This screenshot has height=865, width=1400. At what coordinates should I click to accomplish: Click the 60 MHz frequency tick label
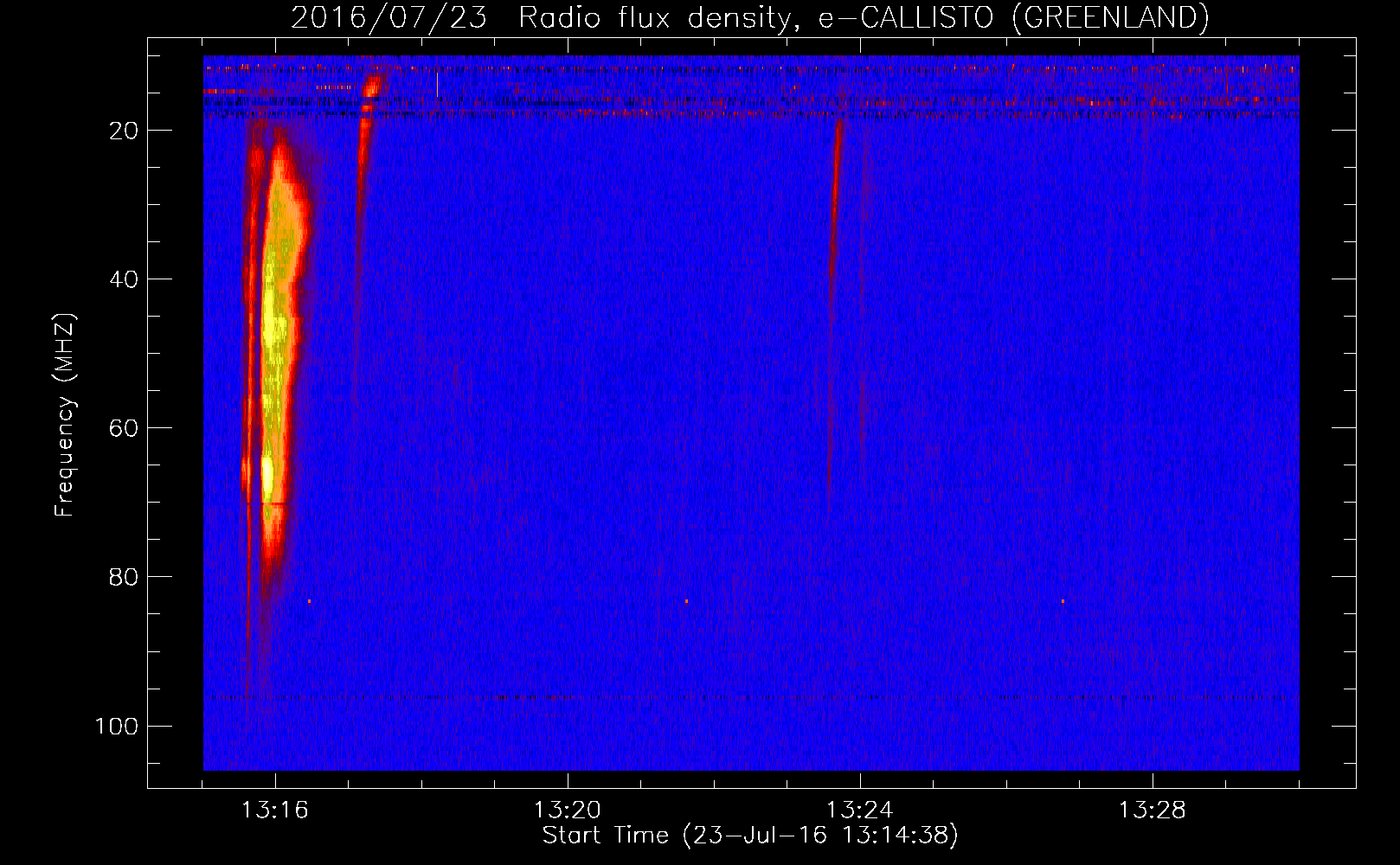pos(124,428)
